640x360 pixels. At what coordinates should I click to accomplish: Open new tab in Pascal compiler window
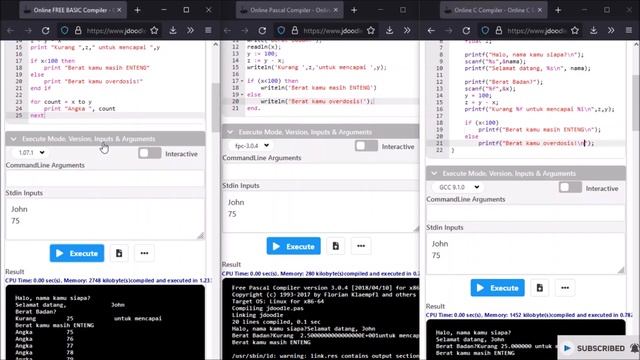(354, 10)
